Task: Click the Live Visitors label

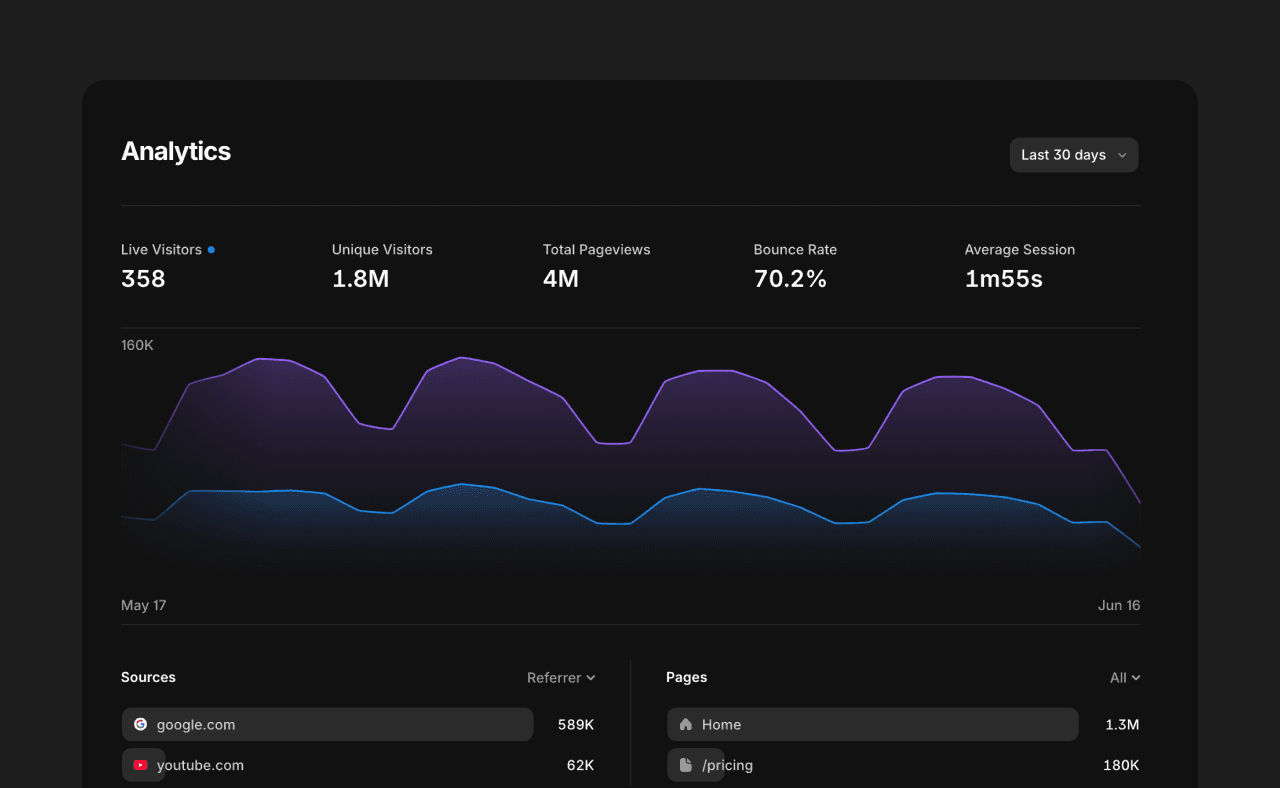Action: click(x=161, y=250)
